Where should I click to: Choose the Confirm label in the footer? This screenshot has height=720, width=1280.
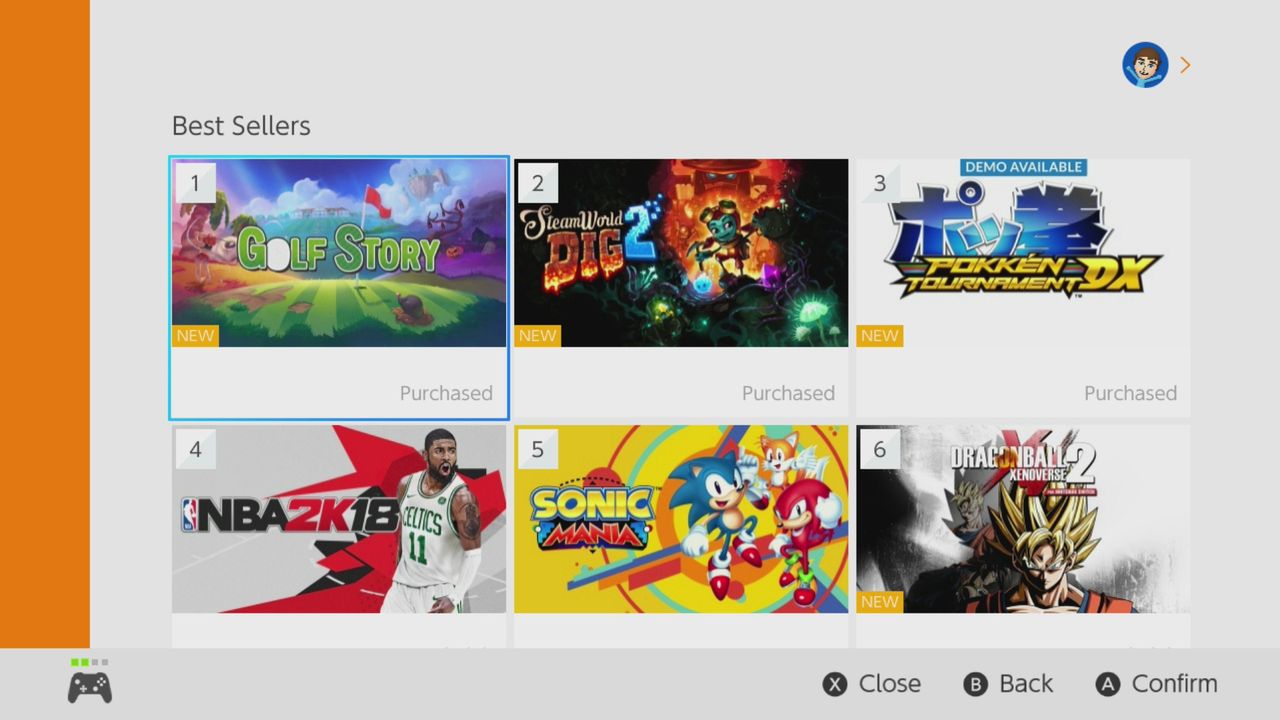click(1175, 684)
